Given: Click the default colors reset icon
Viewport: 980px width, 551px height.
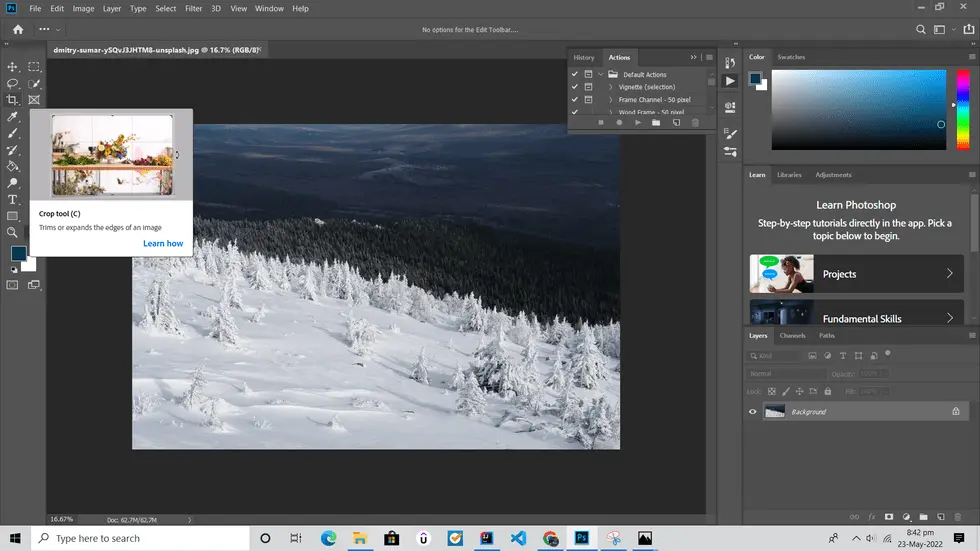Looking at the screenshot, I should pos(14,270).
